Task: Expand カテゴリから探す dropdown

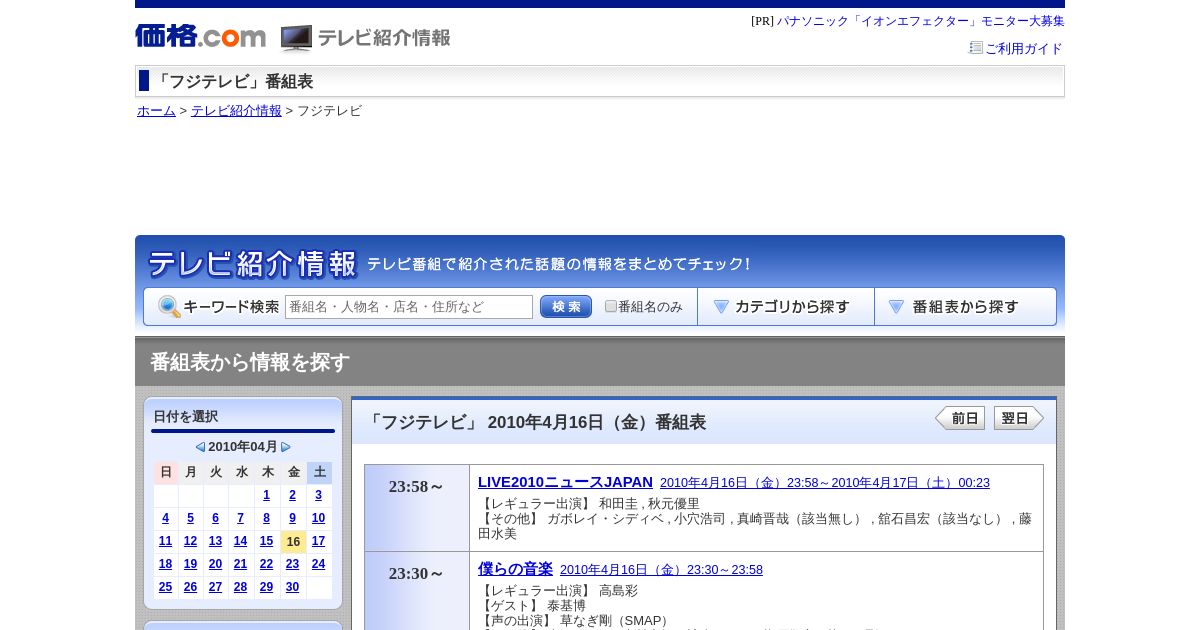Action: pyautogui.click(x=786, y=307)
